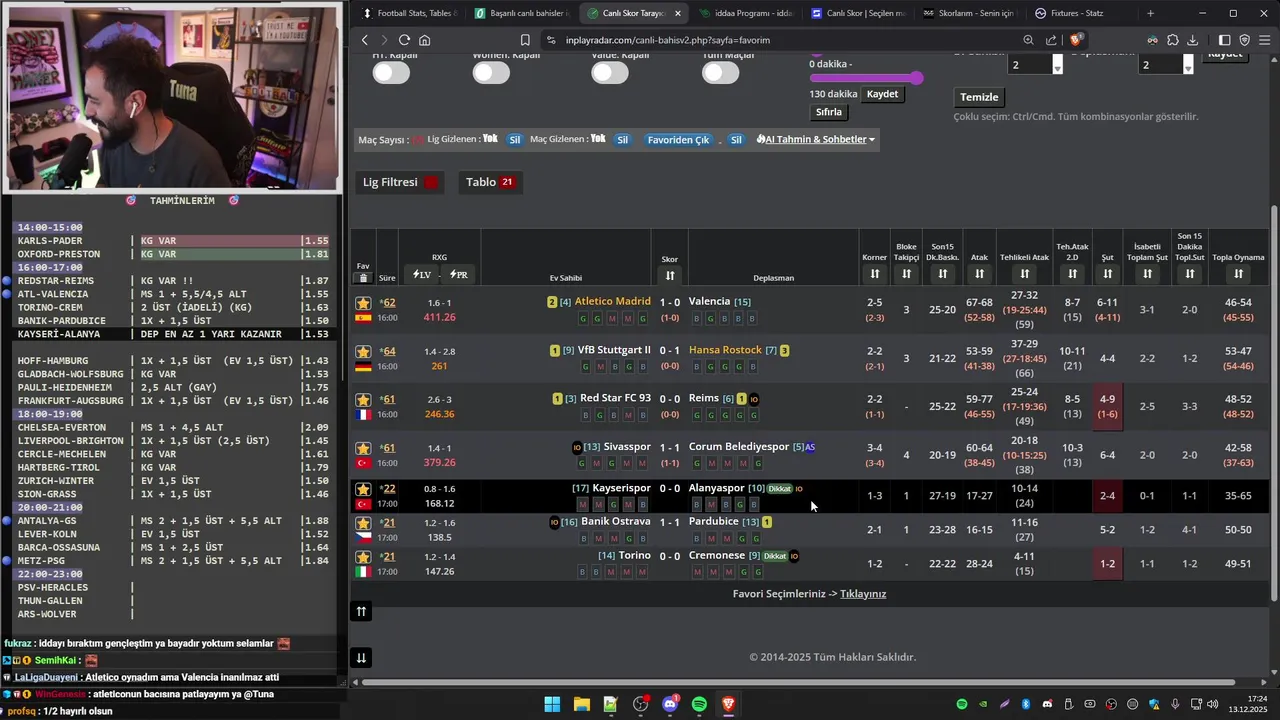
Task: Expand the Tablo 21 panel
Action: 490,182
